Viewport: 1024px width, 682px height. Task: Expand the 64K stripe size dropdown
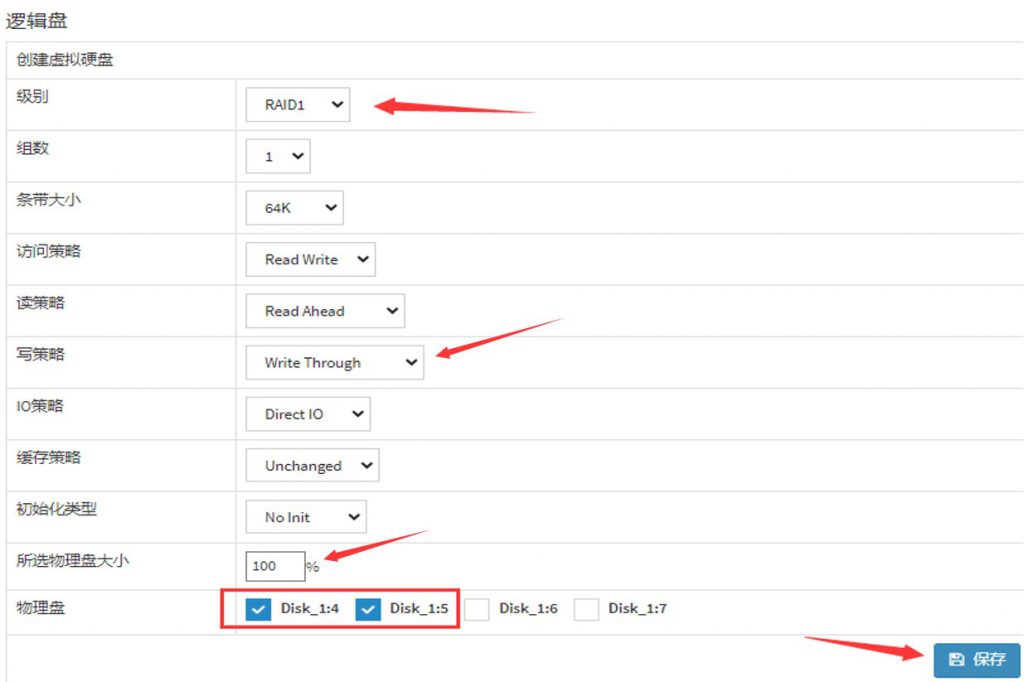[294, 208]
